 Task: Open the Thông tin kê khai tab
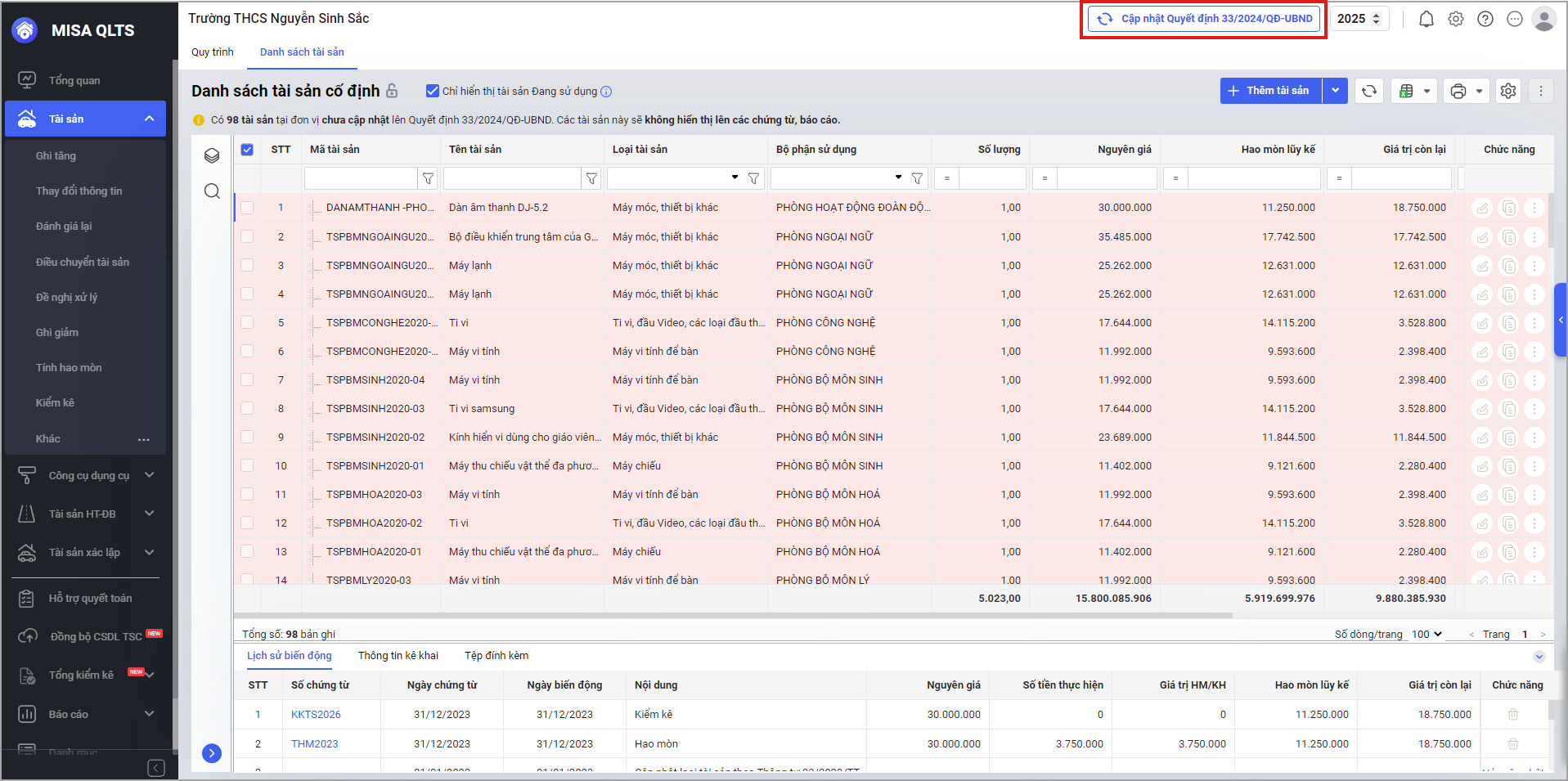point(398,656)
